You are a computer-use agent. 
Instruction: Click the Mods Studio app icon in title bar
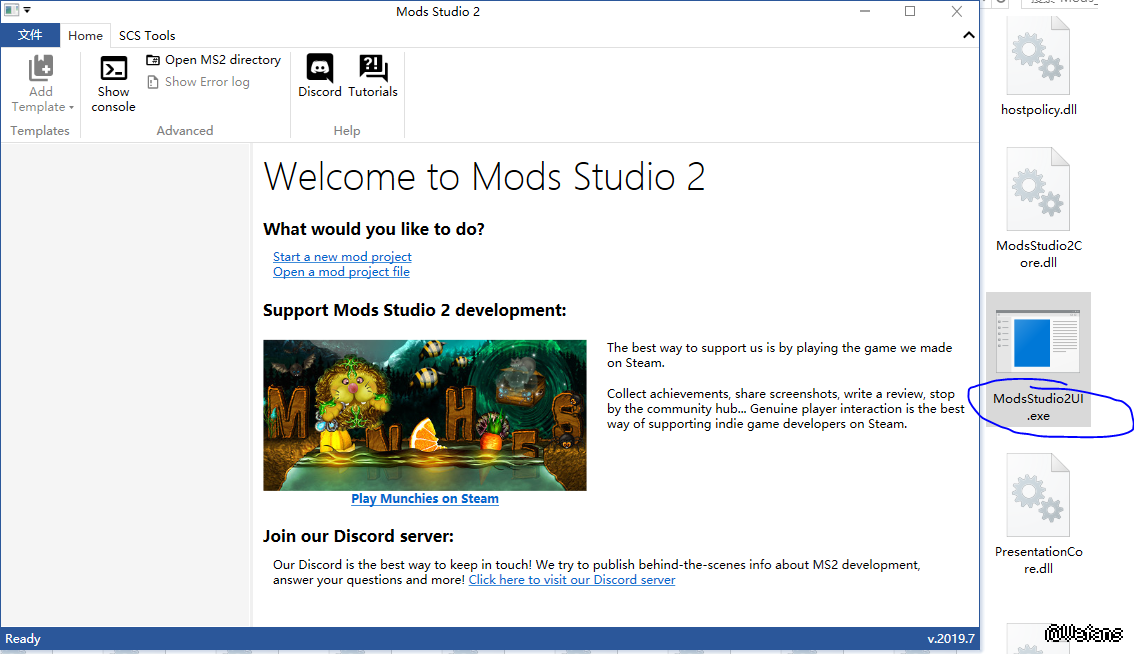click(x=12, y=10)
